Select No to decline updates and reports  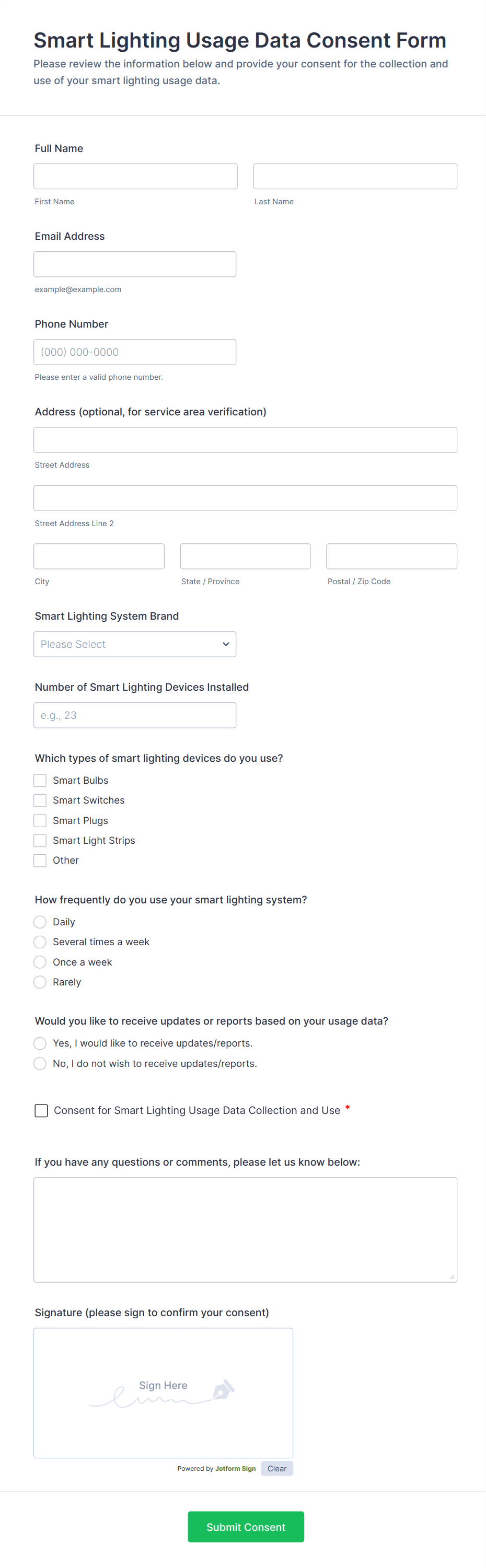coord(40,1063)
